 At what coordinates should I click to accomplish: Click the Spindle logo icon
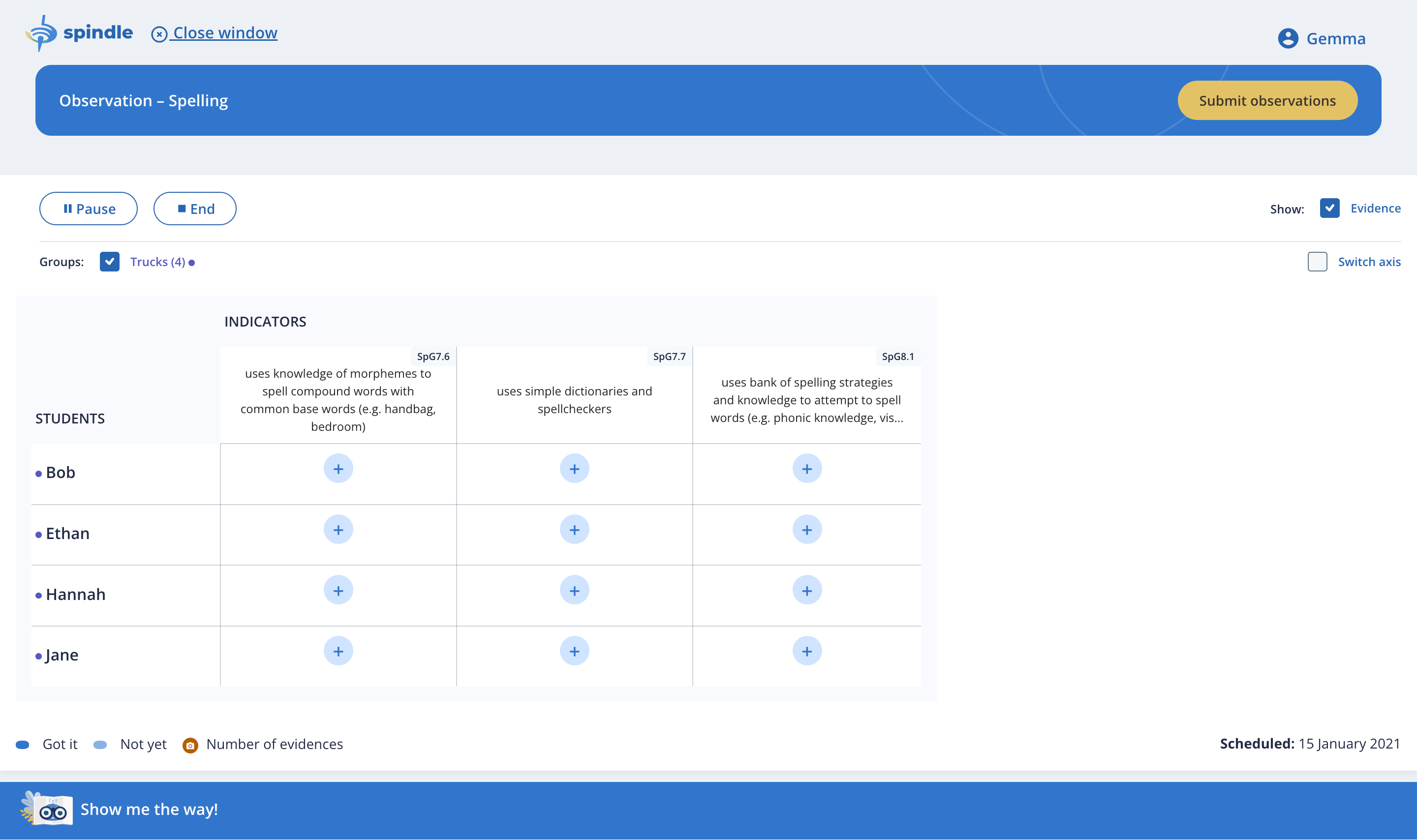(41, 33)
